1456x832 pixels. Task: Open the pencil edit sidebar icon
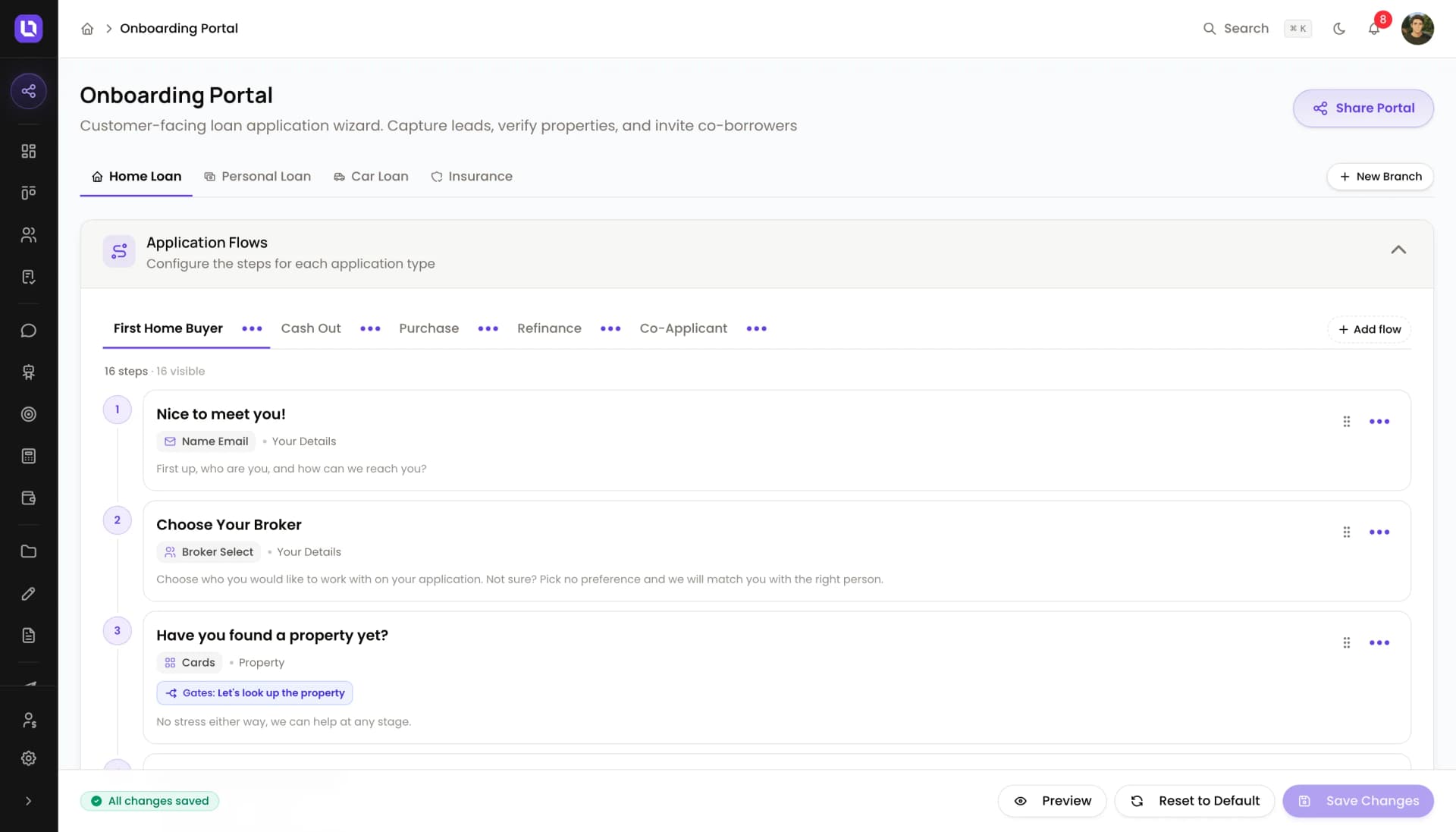tap(29, 594)
